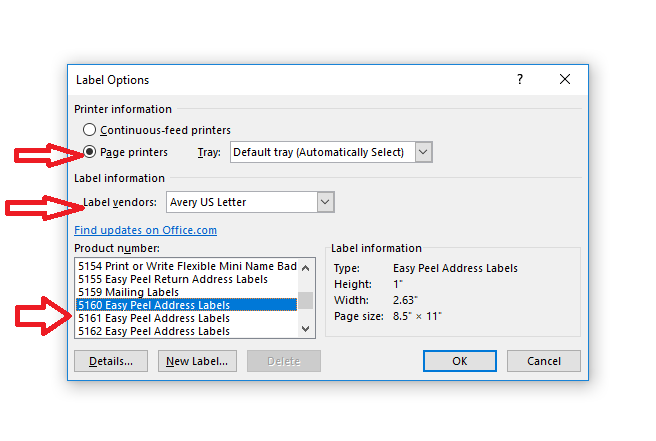Screen dimensions: 656x441
Task: Choose 5155 Easy Peel Return Address Labels
Action: pos(187,279)
